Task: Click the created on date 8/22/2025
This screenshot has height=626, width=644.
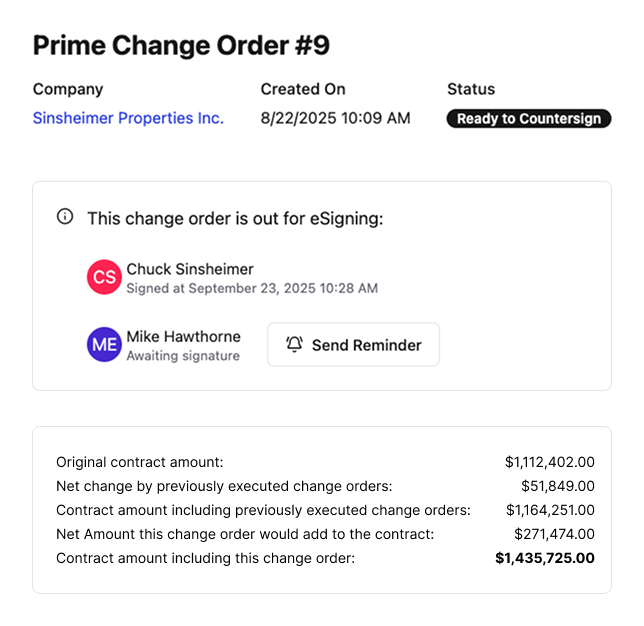Action: pos(335,118)
